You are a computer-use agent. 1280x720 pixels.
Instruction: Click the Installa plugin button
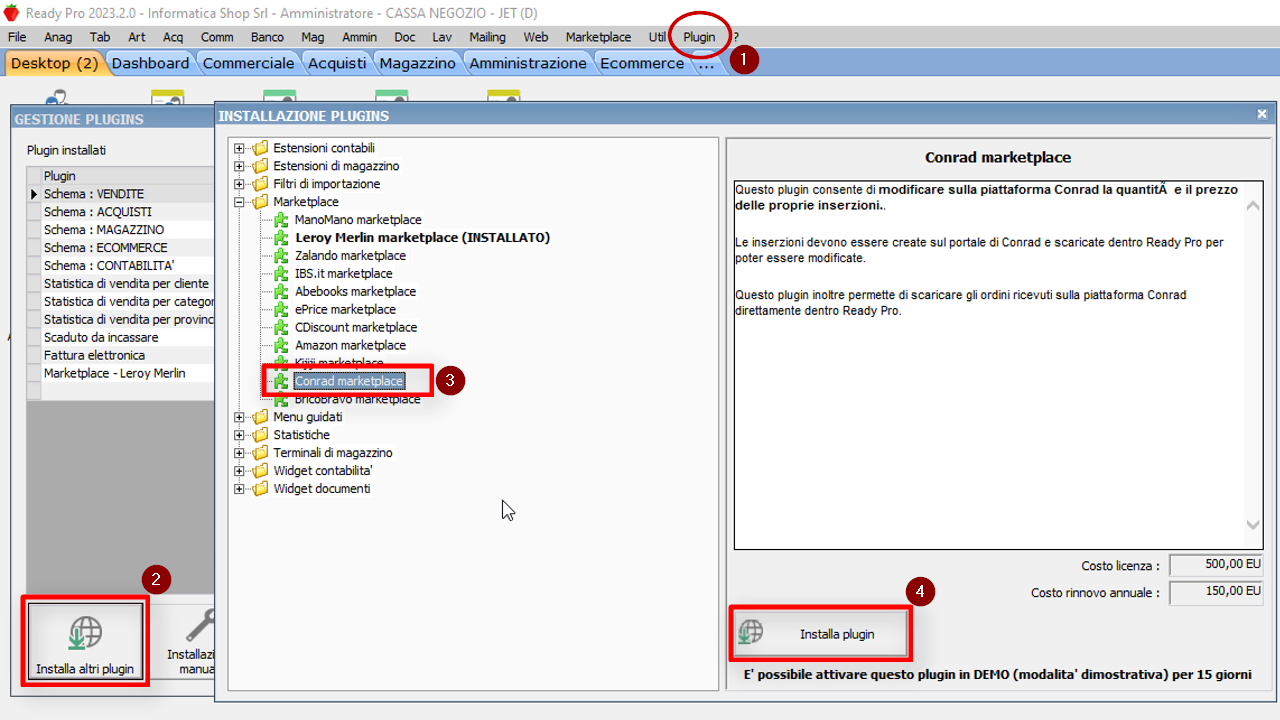(x=821, y=633)
